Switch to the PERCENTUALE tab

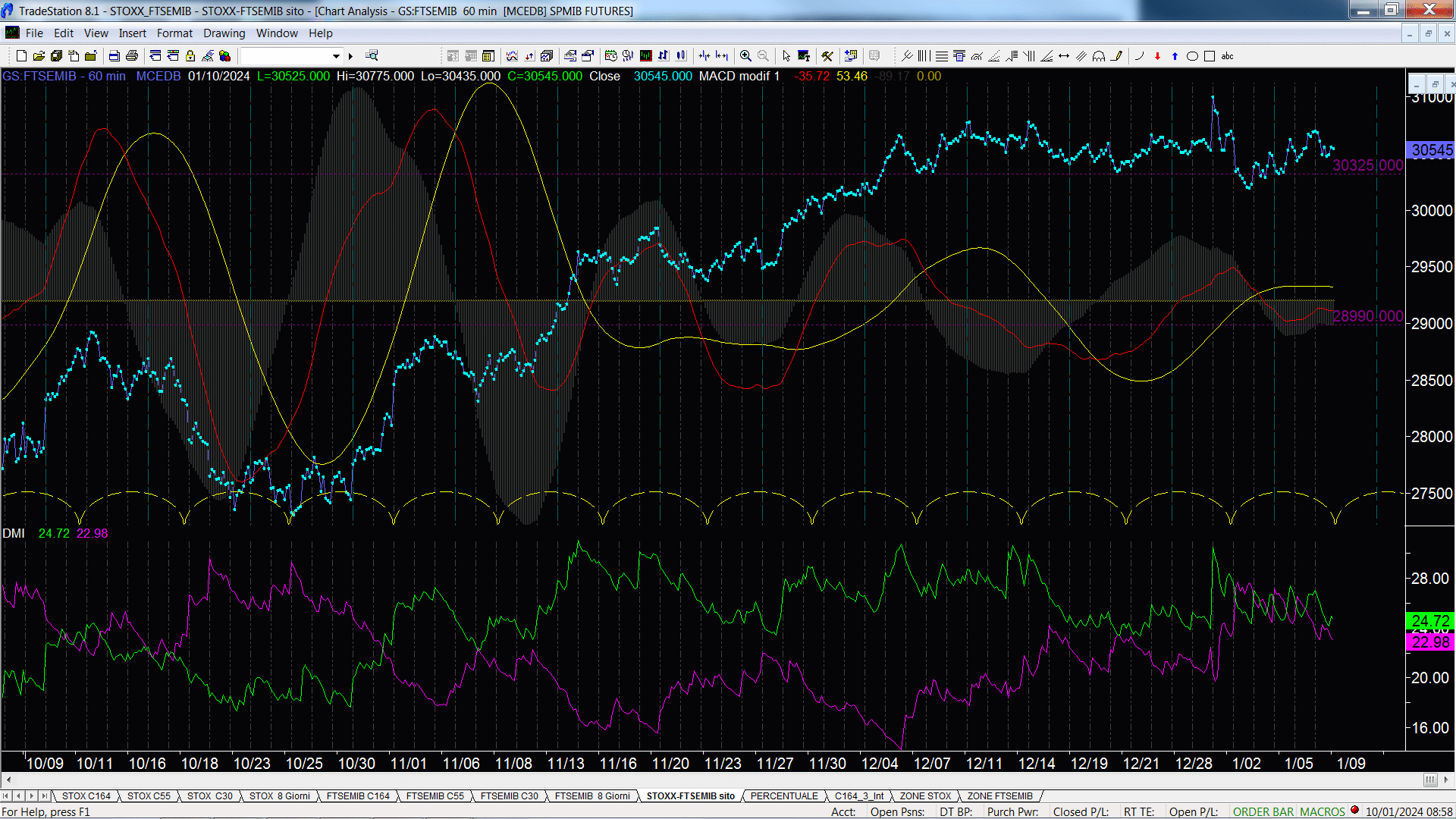pos(784,795)
